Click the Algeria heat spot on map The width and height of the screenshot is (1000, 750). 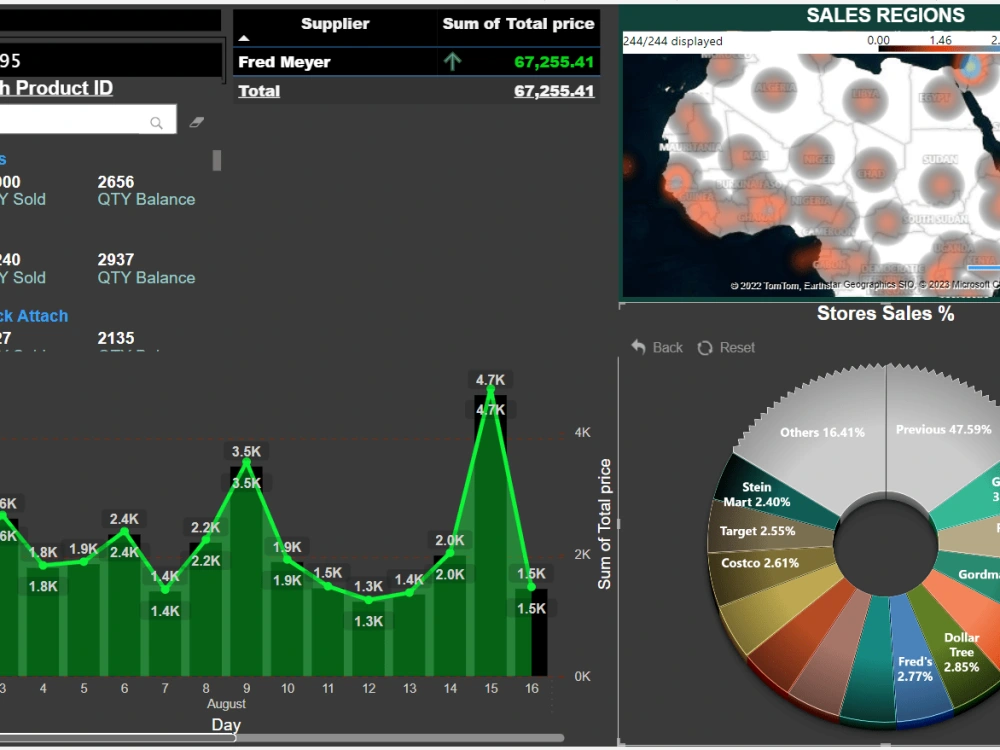point(775,88)
